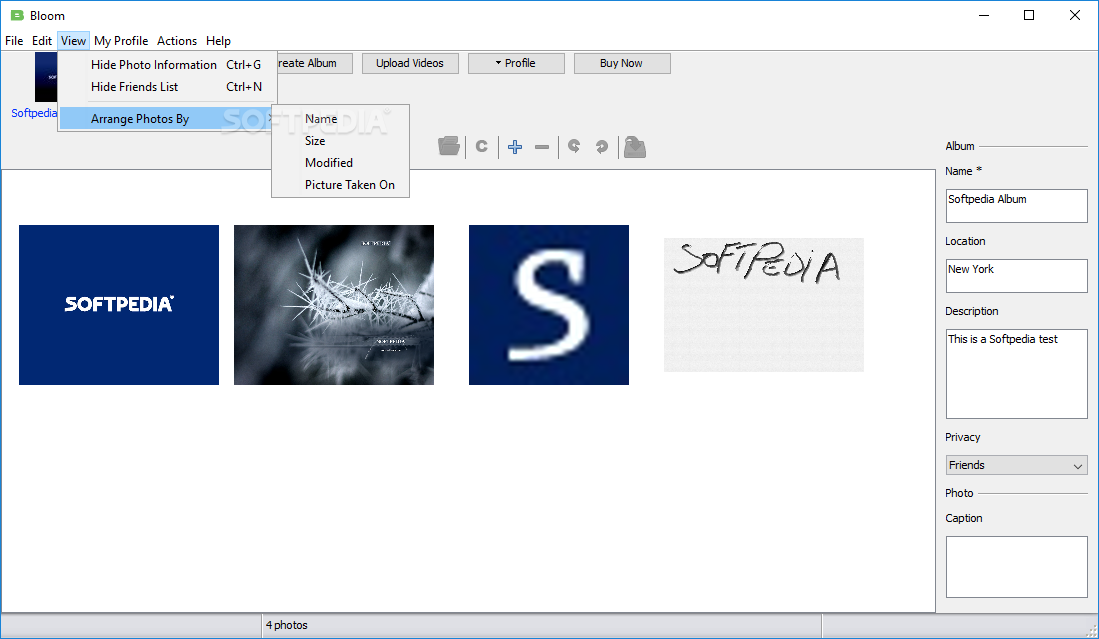Click the open folder toolbar icon
The image size is (1099, 639).
click(x=449, y=146)
